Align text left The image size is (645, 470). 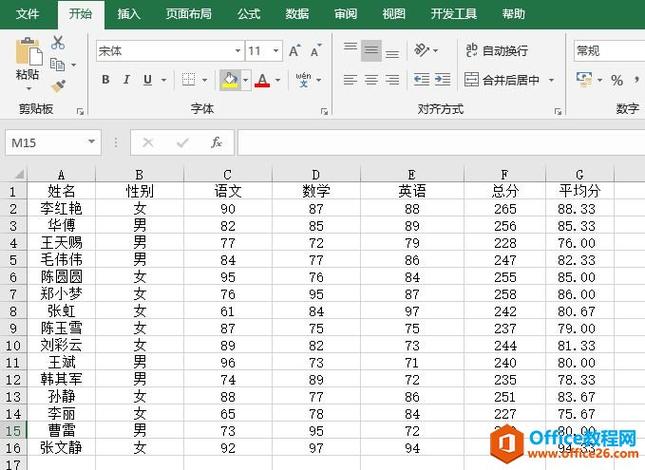coord(350,79)
